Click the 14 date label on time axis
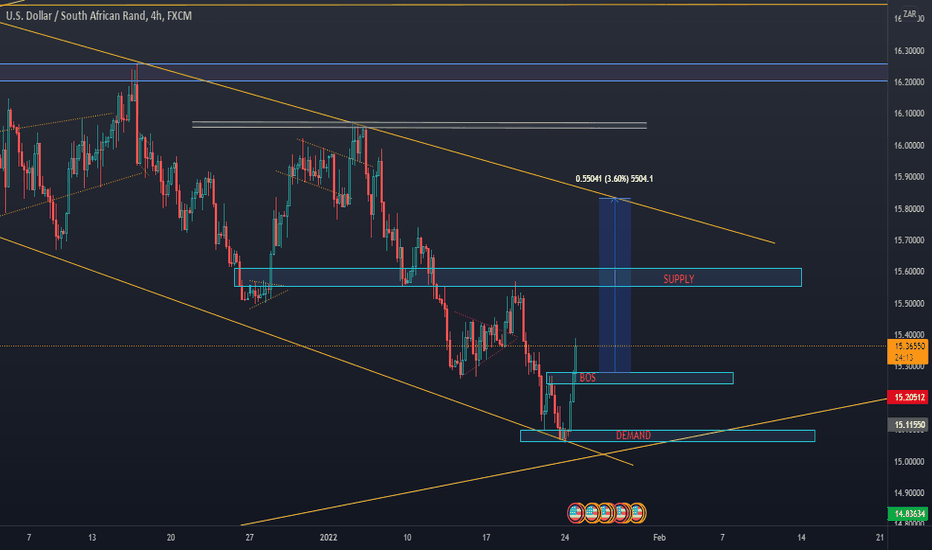The height and width of the screenshot is (550, 932). tap(801, 538)
